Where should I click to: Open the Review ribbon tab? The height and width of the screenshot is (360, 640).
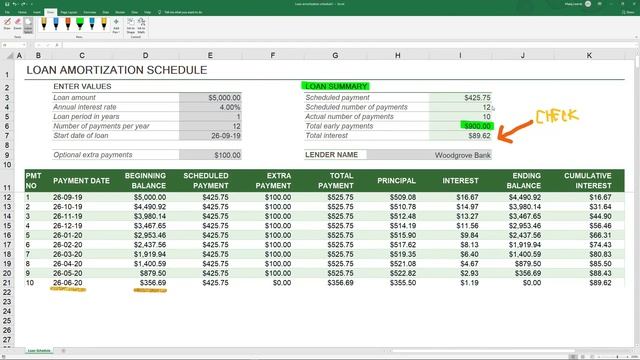pyautogui.click(x=120, y=12)
